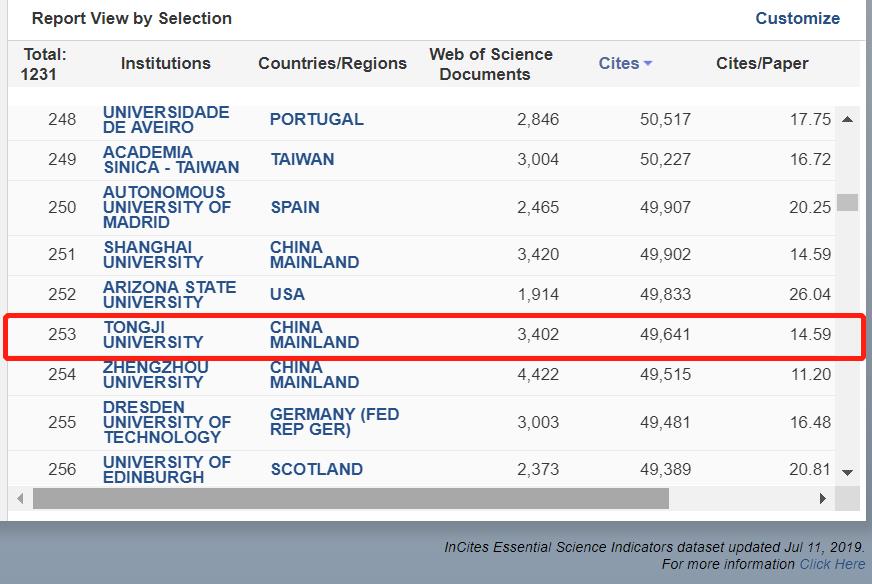Open the Customize link

(x=797, y=18)
